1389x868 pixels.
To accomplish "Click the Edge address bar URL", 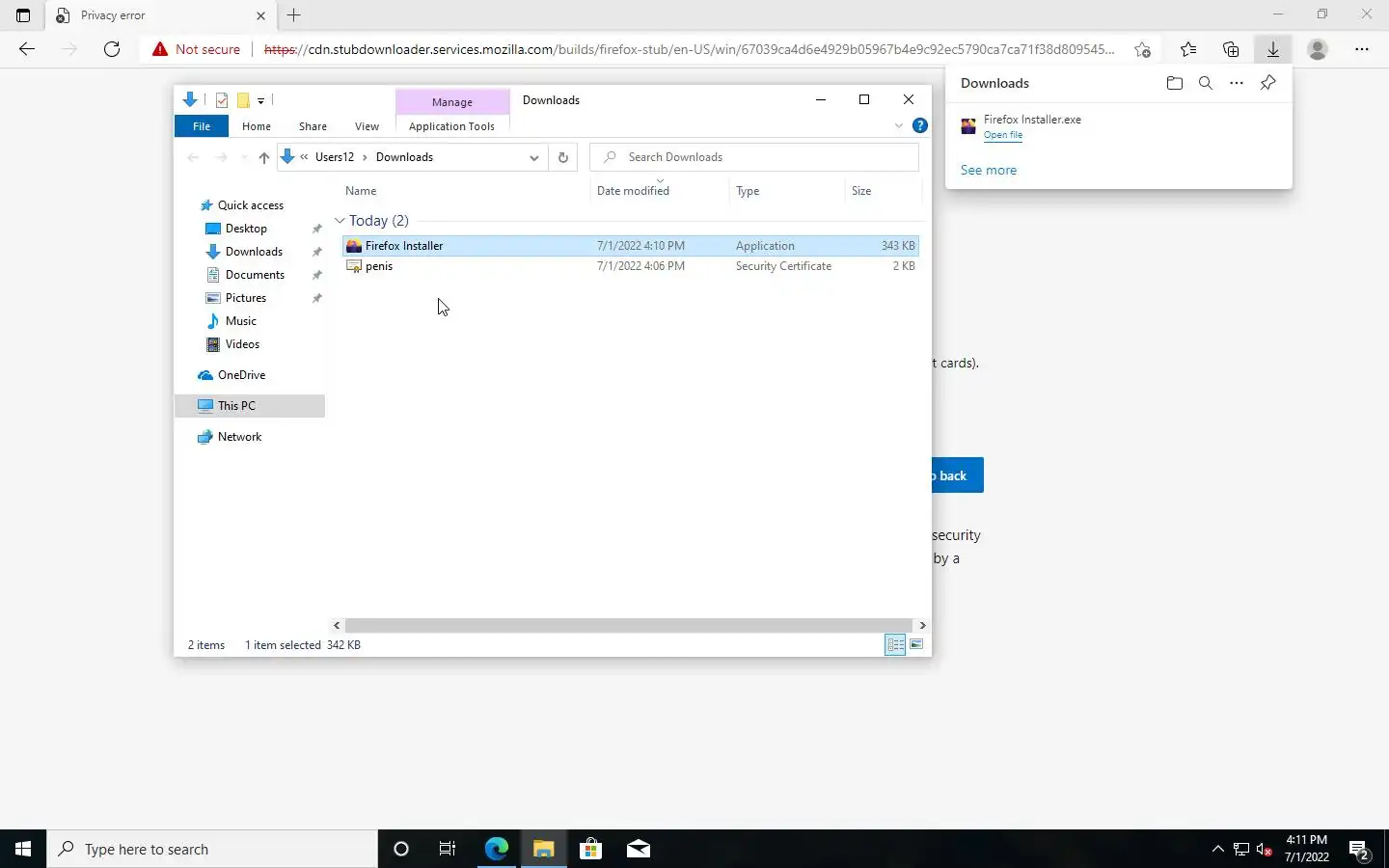I will coord(690,49).
